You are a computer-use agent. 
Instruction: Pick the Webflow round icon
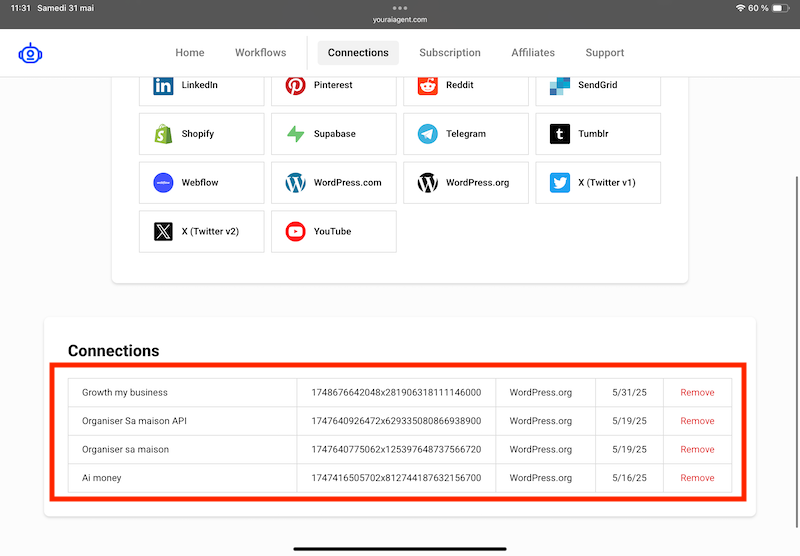tap(163, 183)
